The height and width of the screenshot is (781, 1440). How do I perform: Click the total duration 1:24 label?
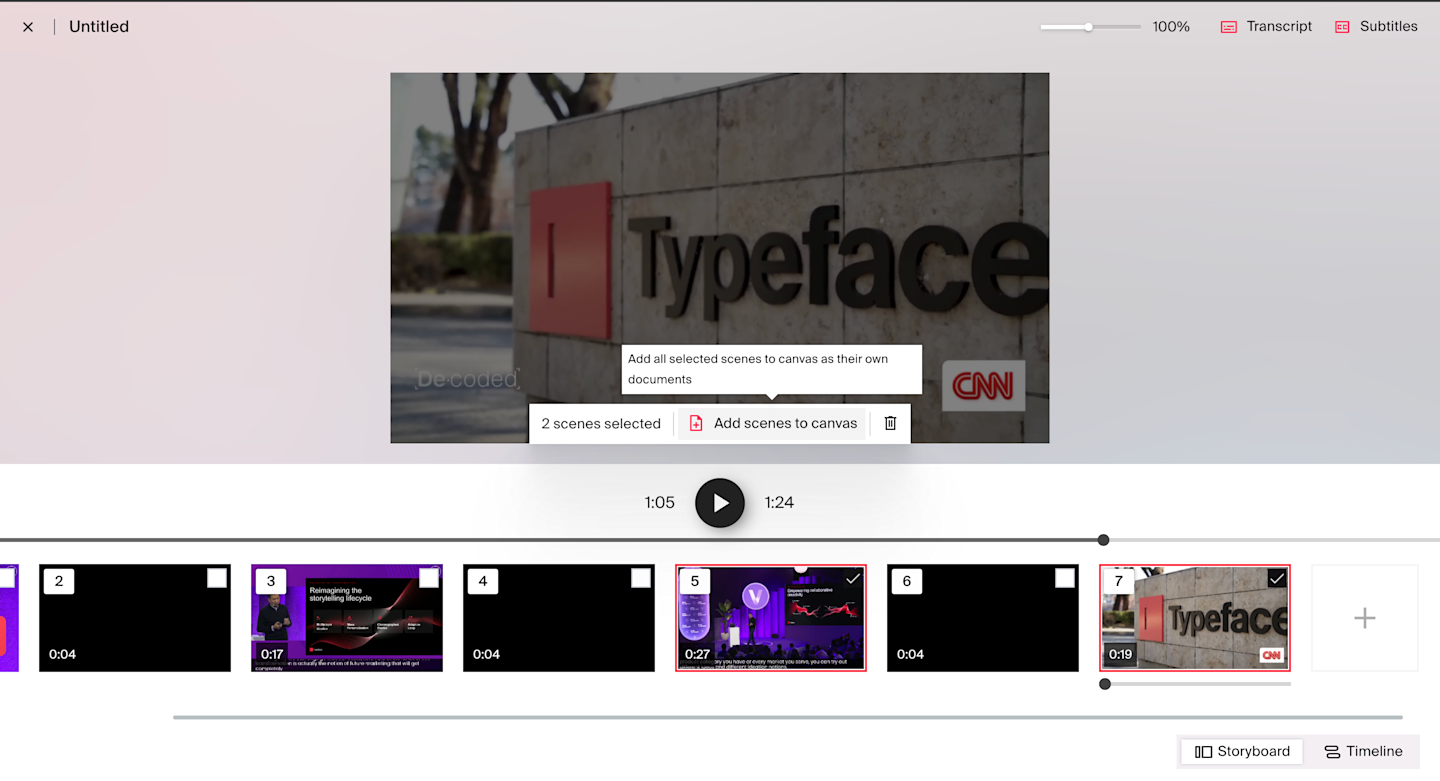(779, 503)
